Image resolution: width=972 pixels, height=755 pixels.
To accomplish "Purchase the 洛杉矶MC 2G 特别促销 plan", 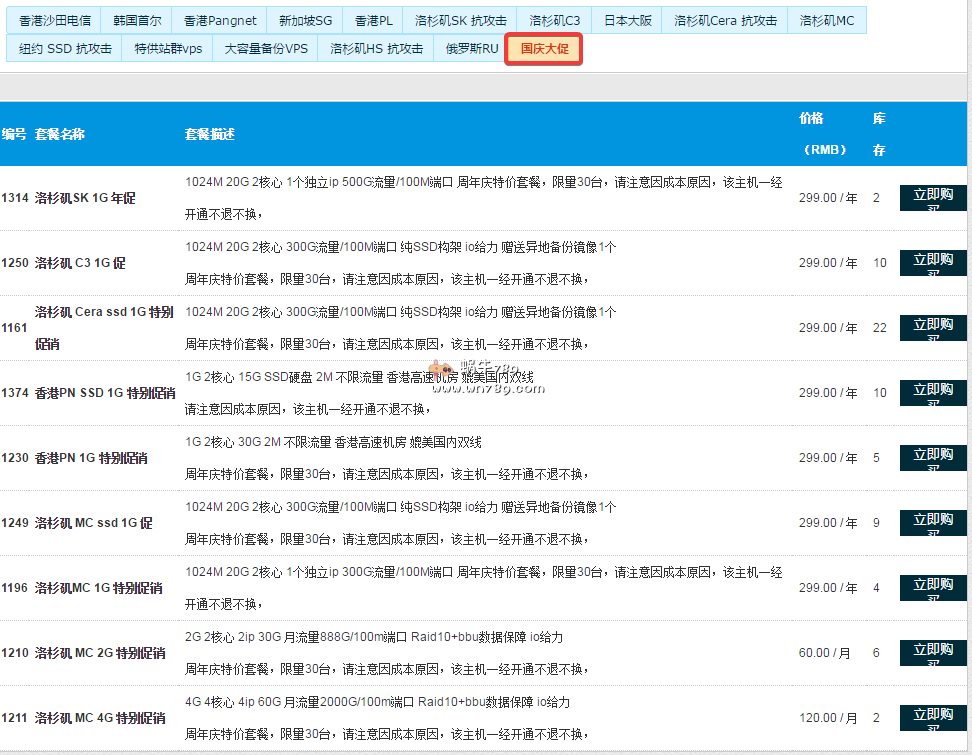I will coord(932,653).
